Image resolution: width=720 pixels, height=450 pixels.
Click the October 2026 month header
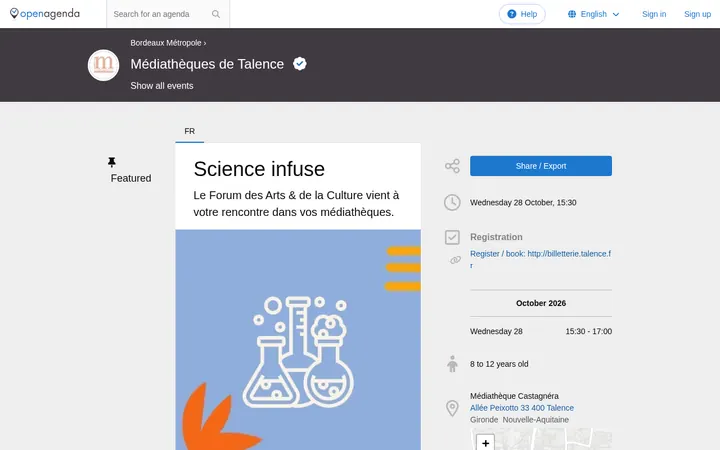[541, 303]
